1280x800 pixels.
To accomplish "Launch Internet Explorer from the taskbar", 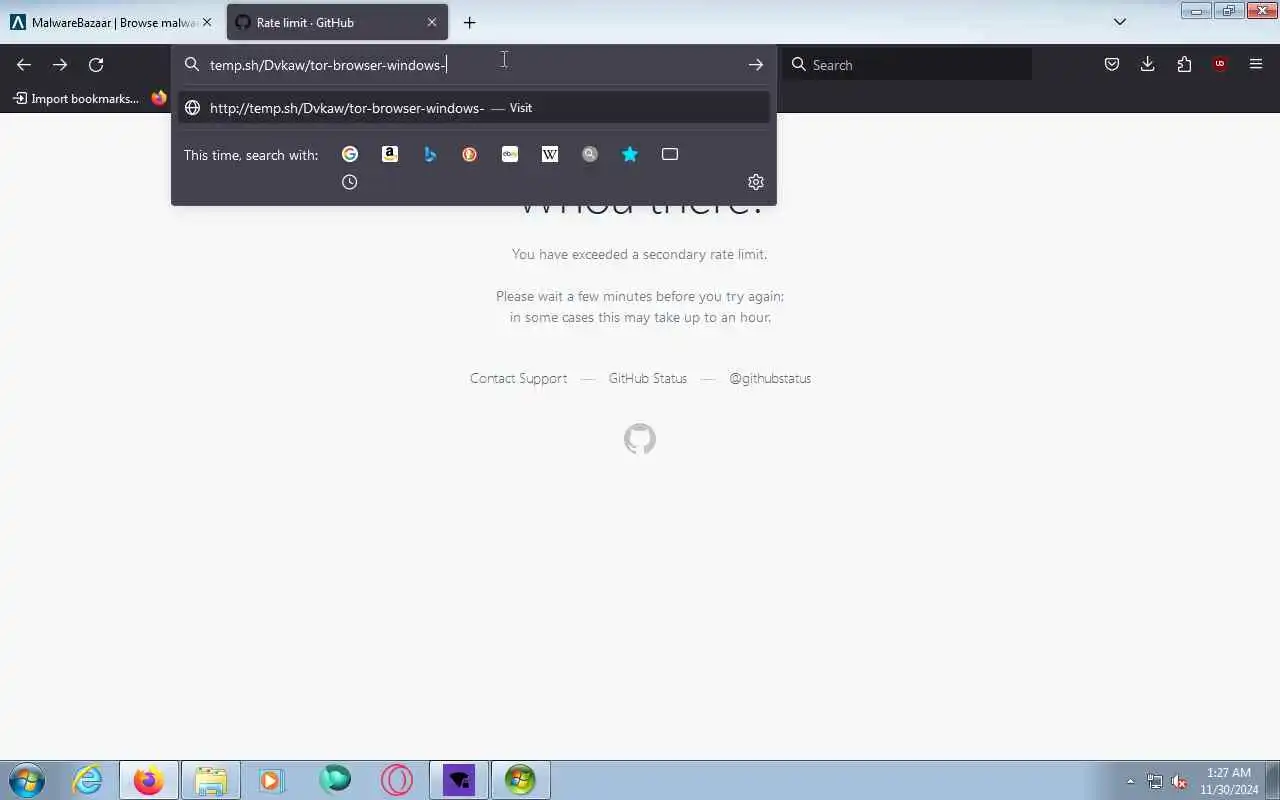I will [88, 780].
